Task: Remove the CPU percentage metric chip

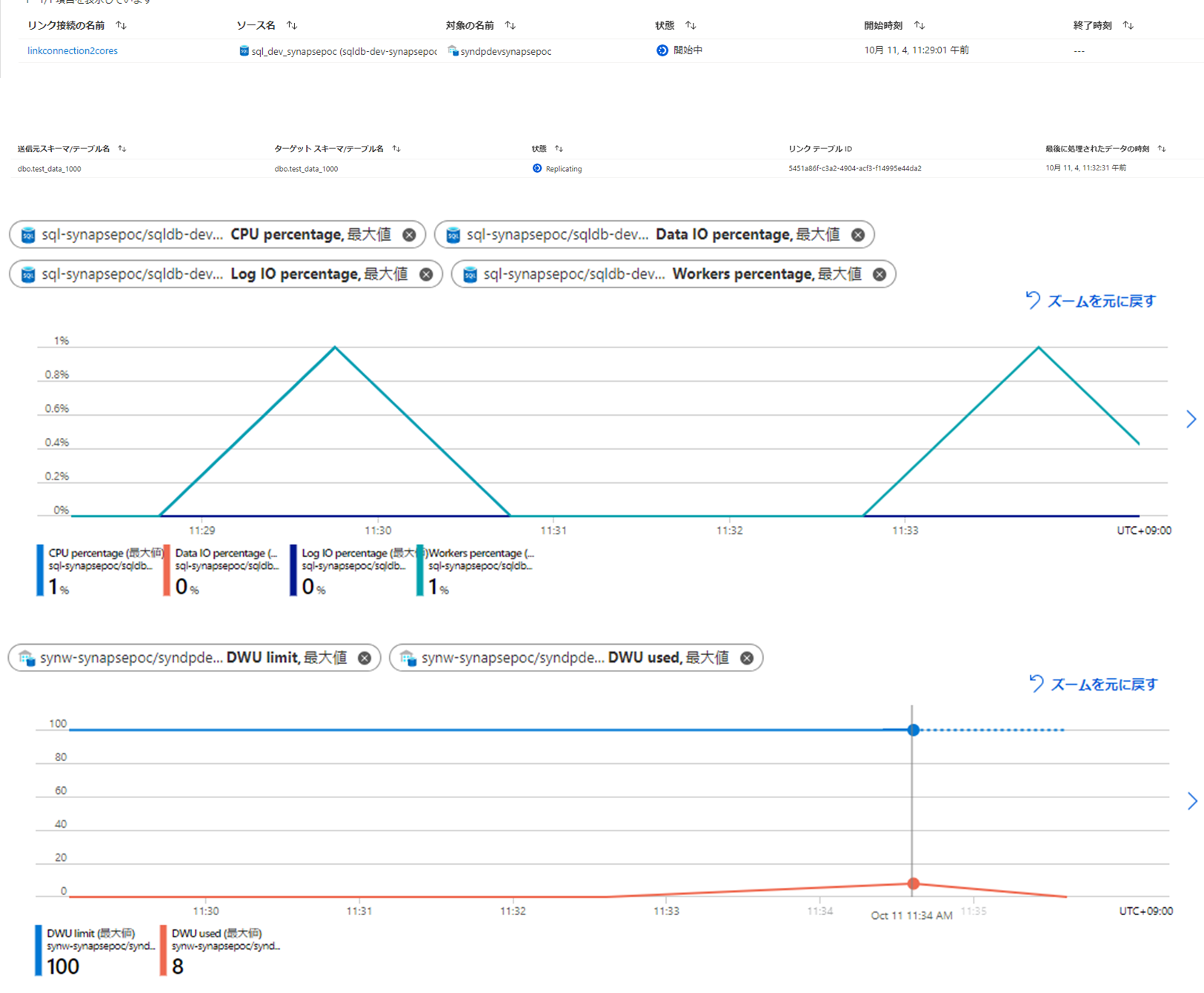Action: (409, 235)
